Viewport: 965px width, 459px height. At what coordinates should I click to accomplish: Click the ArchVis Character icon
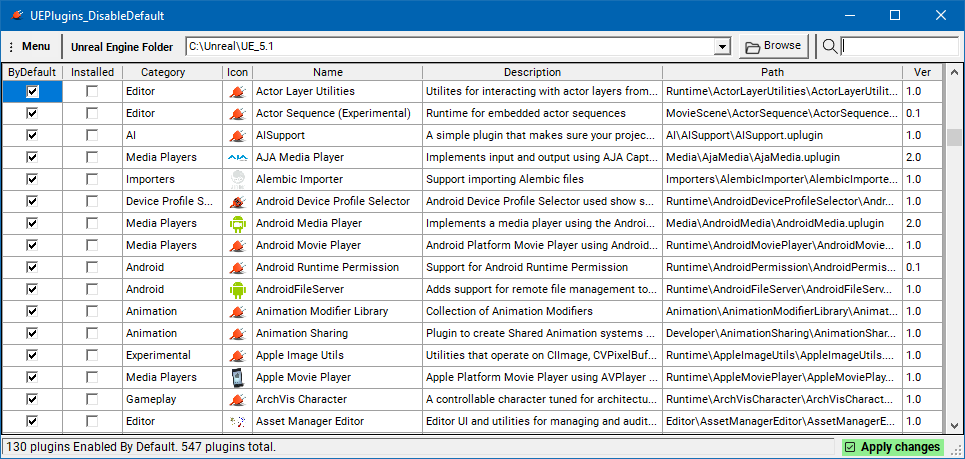238,399
